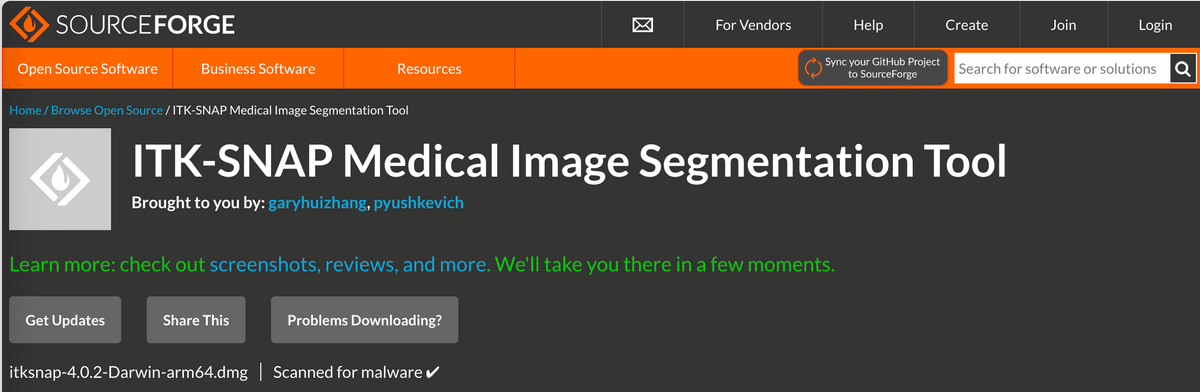Click the GitHub sync arrows icon
Viewport: 1200px width, 392px height.
[x=813, y=68]
